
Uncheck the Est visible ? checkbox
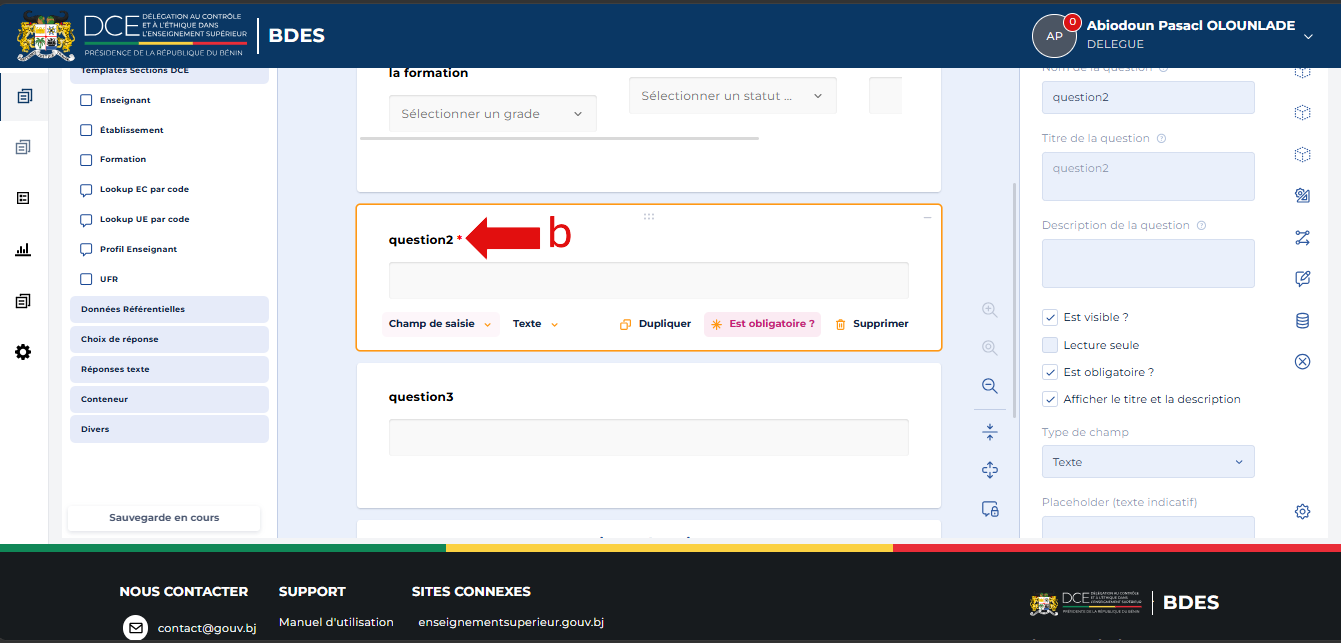pos(1050,317)
